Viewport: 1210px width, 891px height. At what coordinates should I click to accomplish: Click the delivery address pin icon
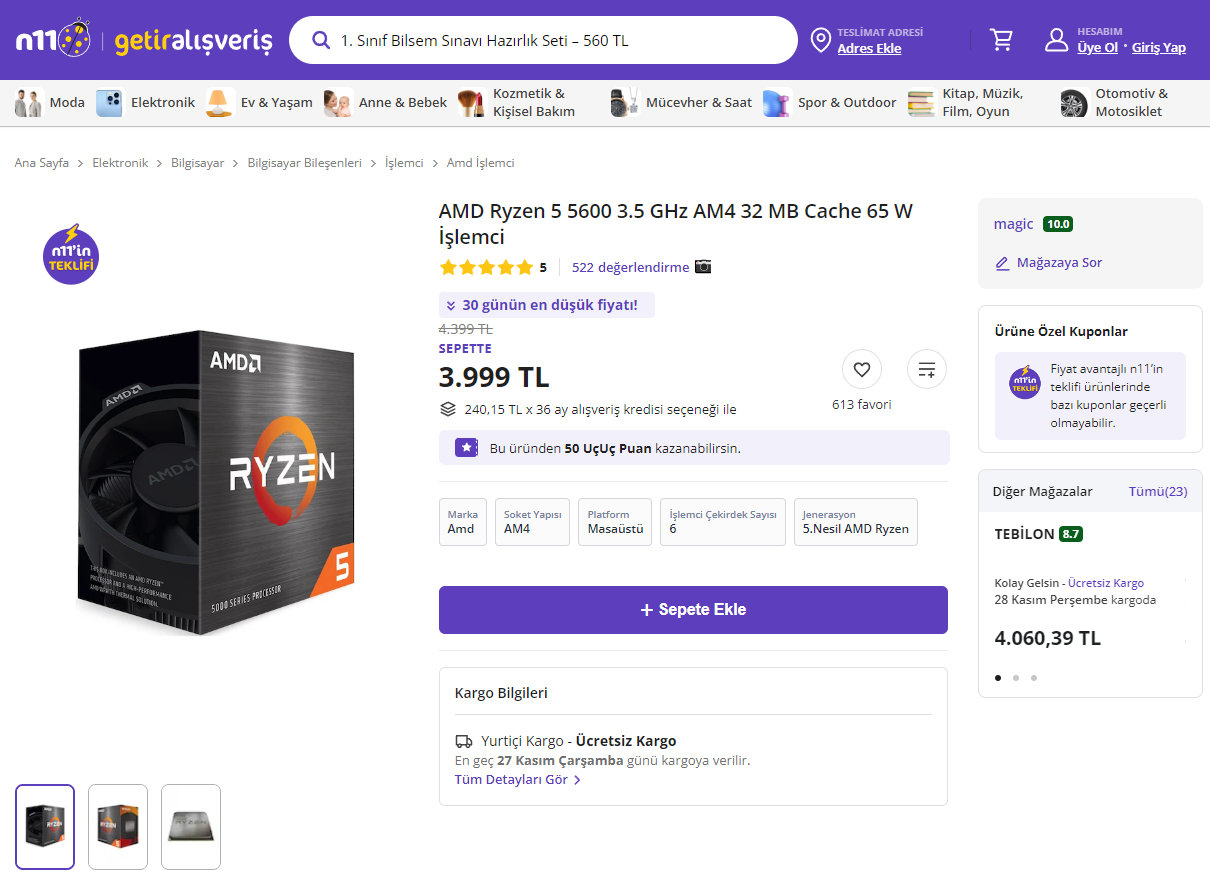click(x=820, y=40)
